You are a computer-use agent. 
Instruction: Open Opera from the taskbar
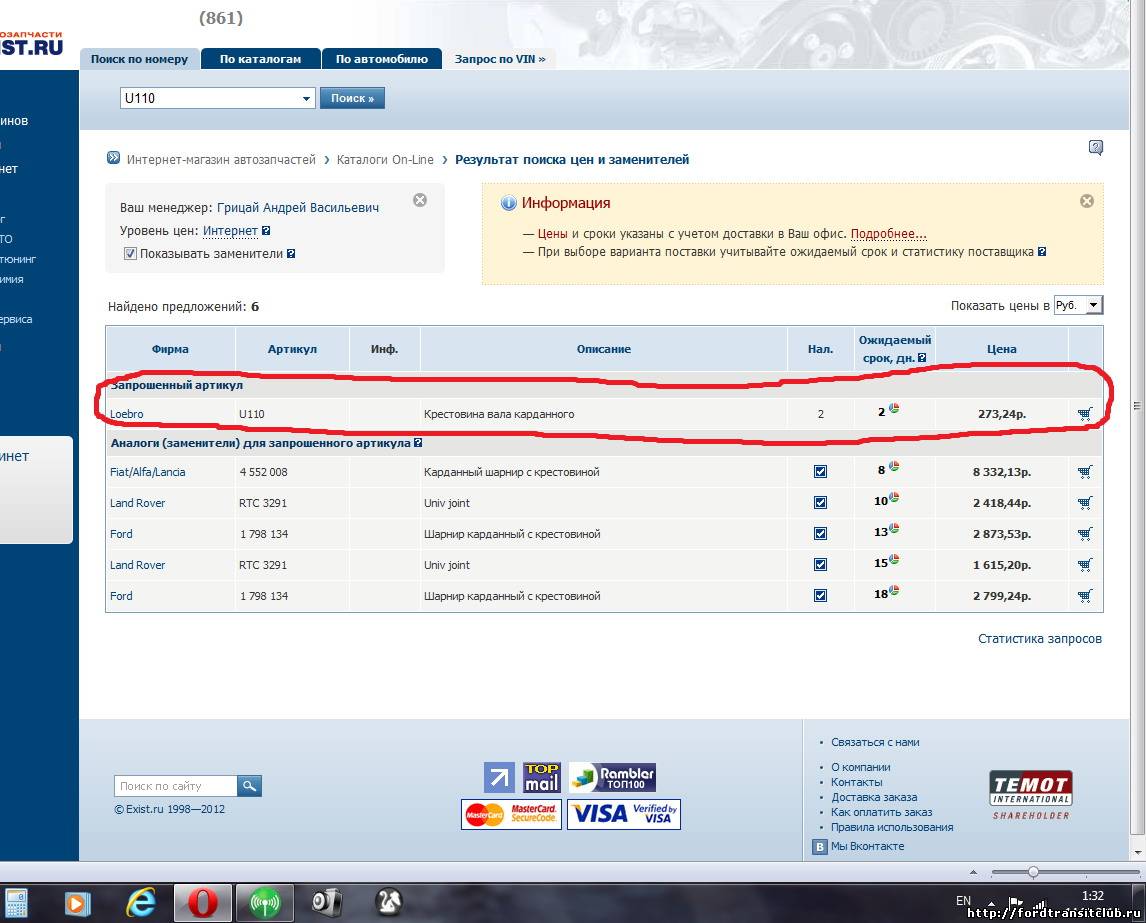202,903
